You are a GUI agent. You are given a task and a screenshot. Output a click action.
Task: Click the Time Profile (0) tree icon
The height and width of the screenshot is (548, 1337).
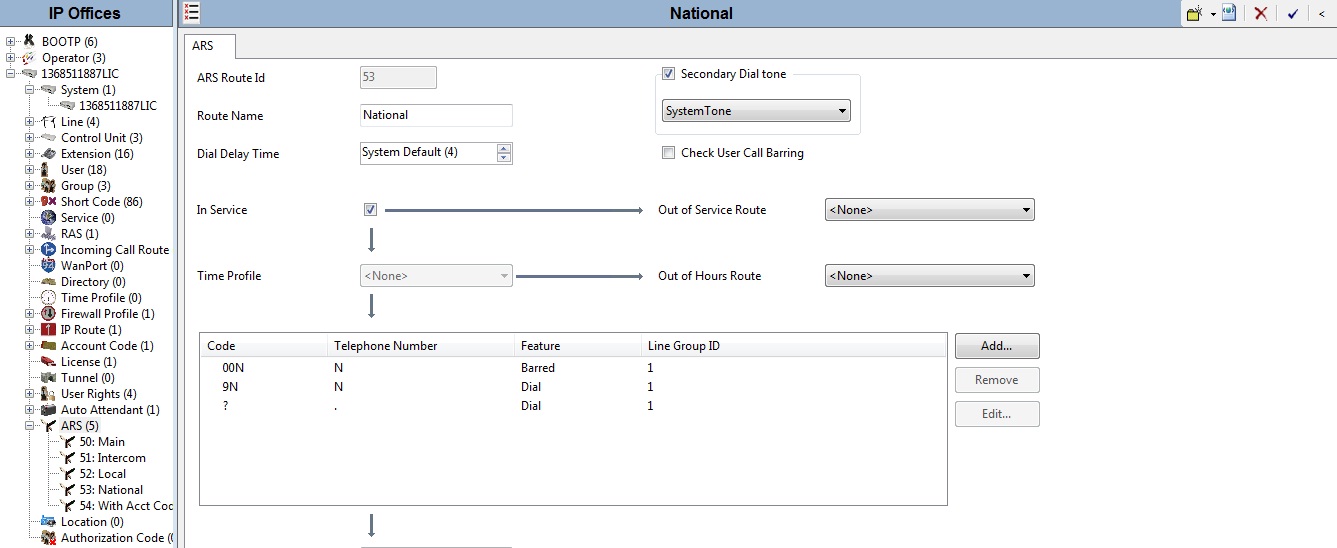[x=48, y=298]
